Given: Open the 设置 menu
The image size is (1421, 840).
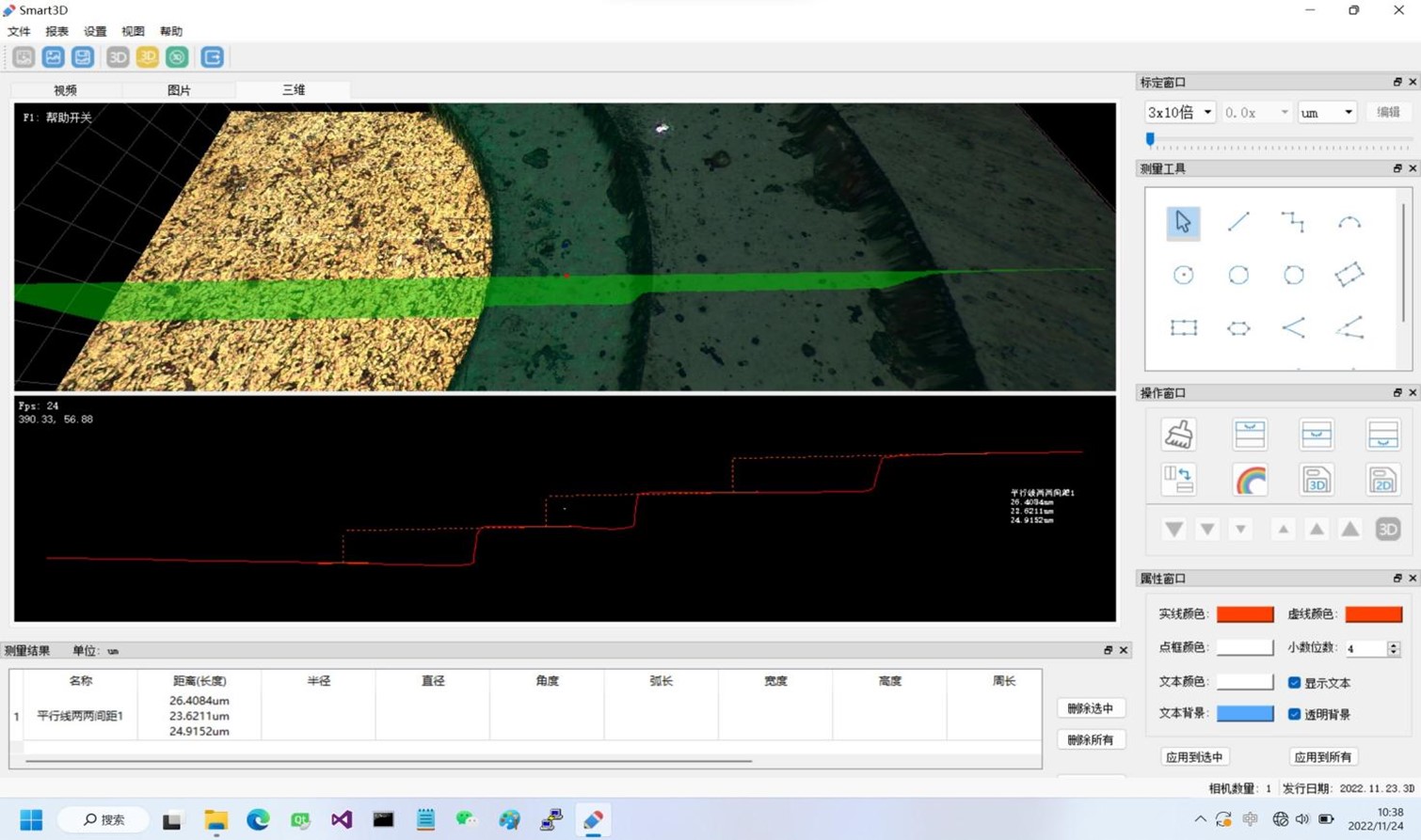Looking at the screenshot, I should pyautogui.click(x=95, y=31).
